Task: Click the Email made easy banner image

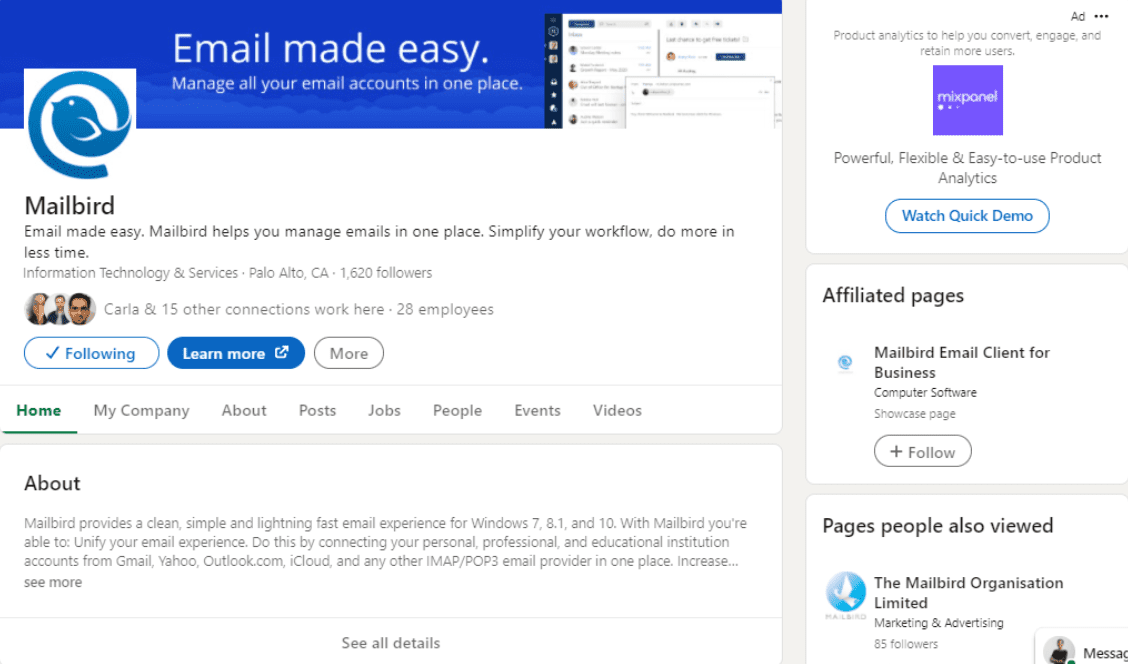Action: tap(391, 64)
